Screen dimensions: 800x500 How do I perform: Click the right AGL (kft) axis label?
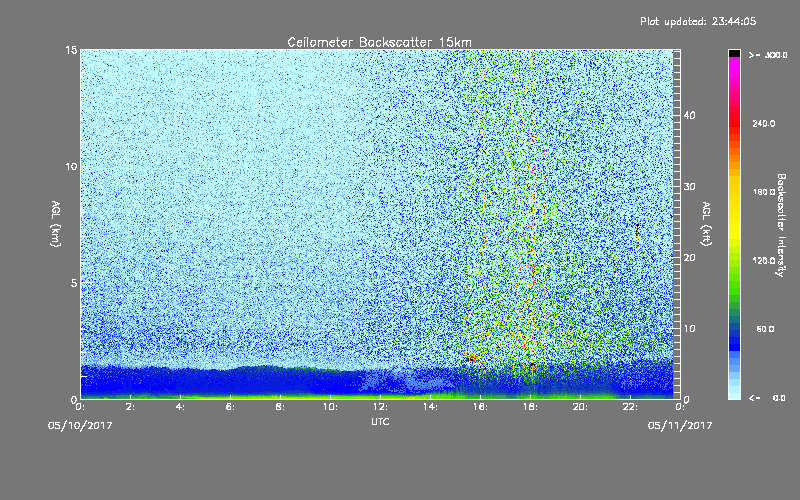tap(706, 224)
